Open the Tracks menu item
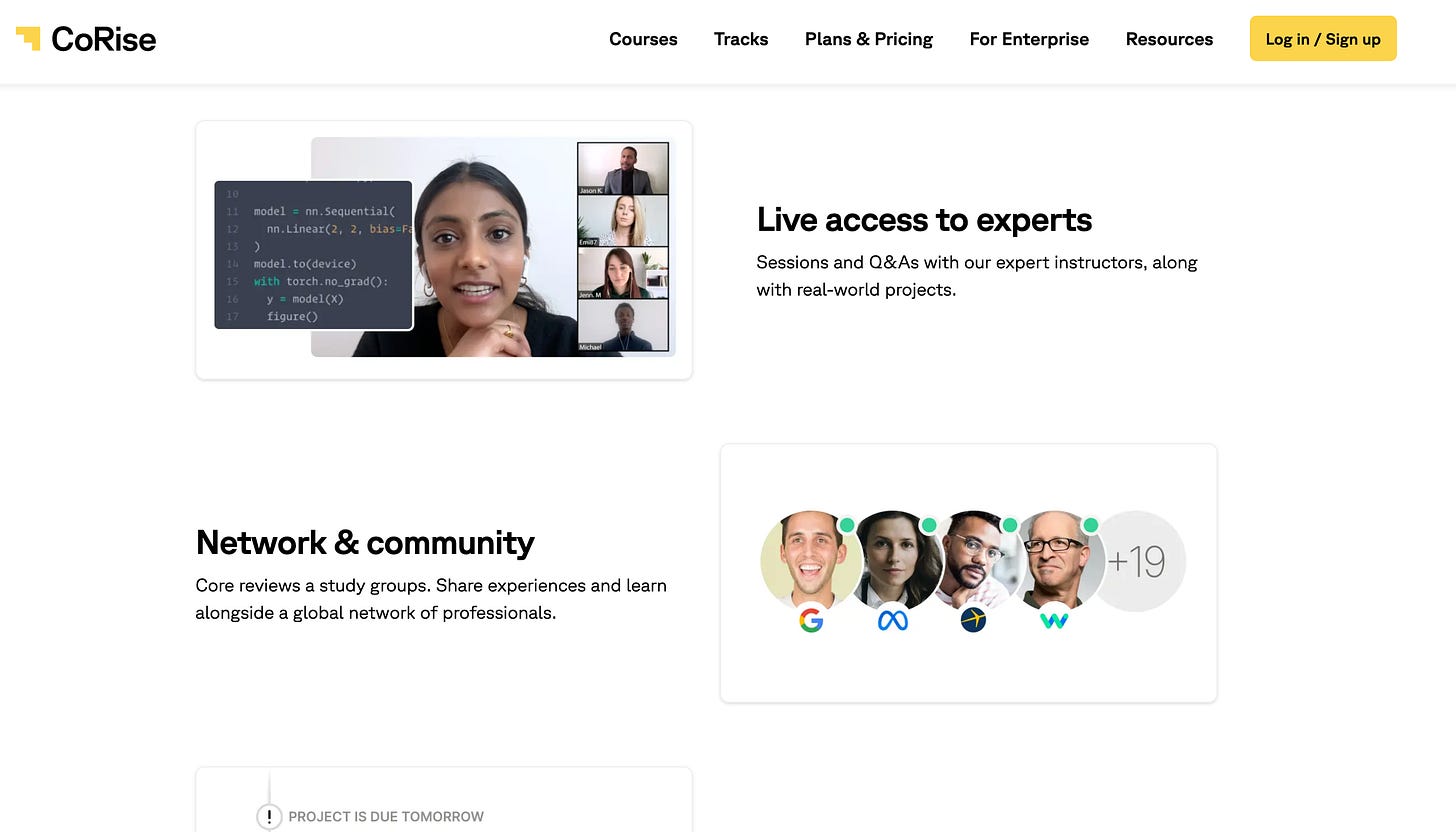 coord(741,39)
